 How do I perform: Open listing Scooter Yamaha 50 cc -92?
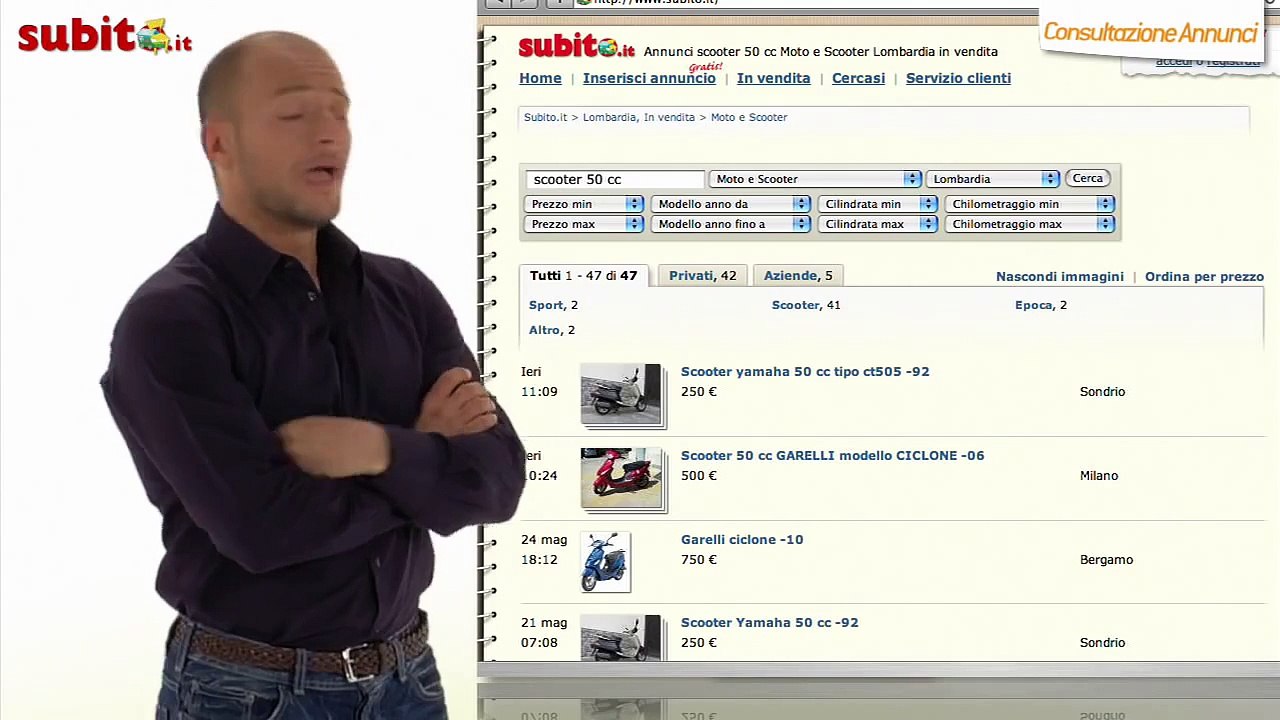point(769,622)
